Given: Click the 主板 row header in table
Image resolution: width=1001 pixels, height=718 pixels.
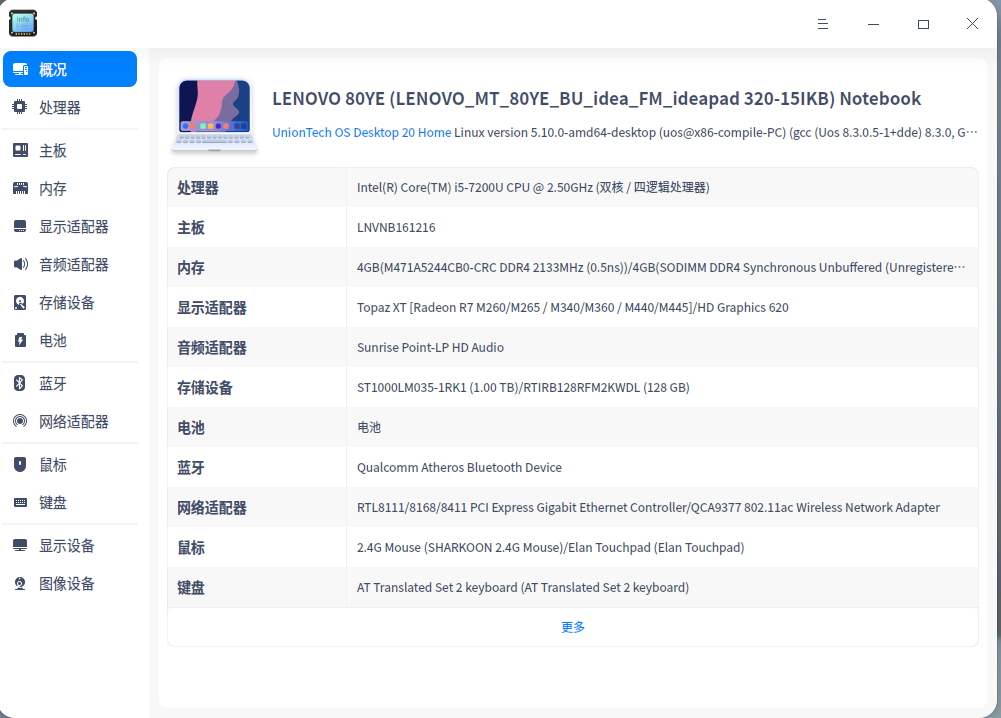Looking at the screenshot, I should (191, 228).
